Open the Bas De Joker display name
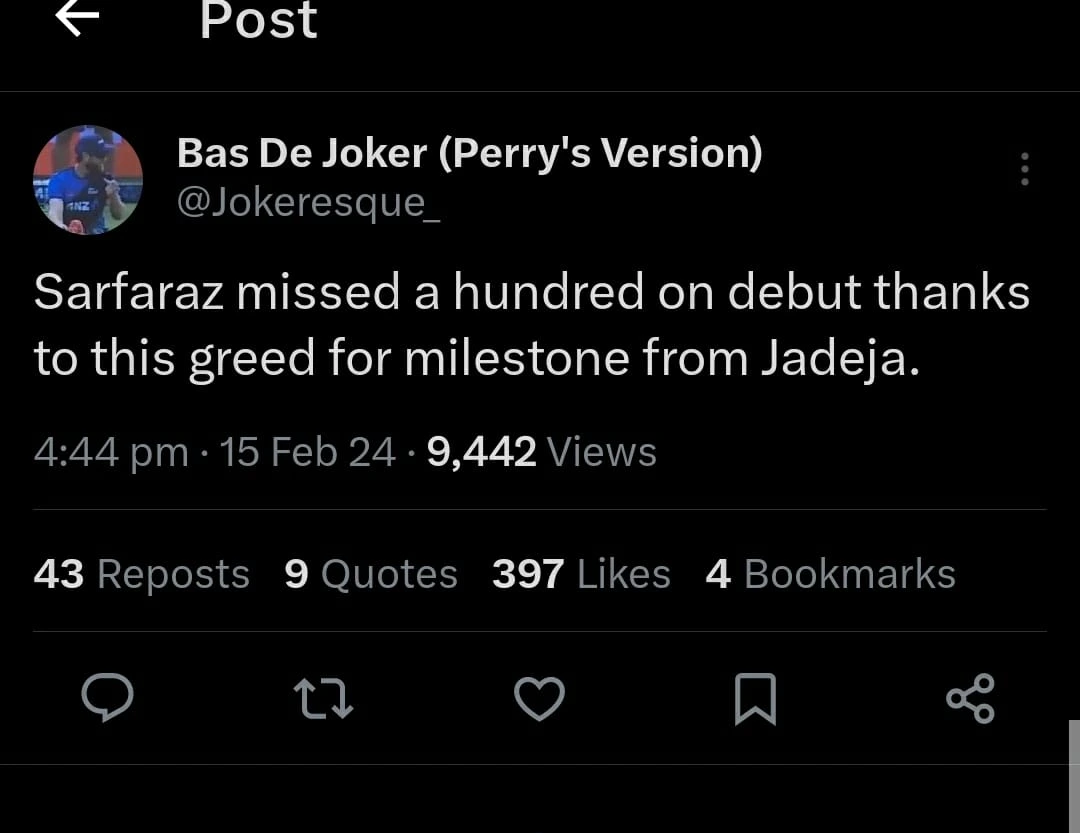This screenshot has width=1080, height=833. coord(469,153)
